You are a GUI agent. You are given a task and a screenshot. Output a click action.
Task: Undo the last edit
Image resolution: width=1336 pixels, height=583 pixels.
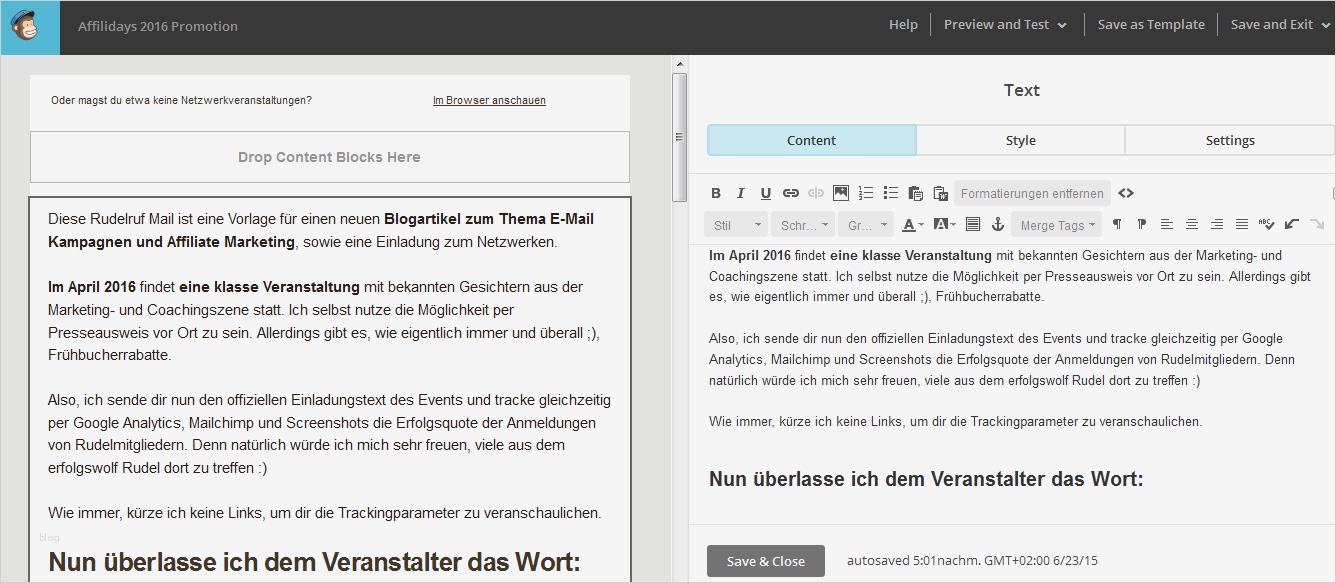[x=1292, y=225]
